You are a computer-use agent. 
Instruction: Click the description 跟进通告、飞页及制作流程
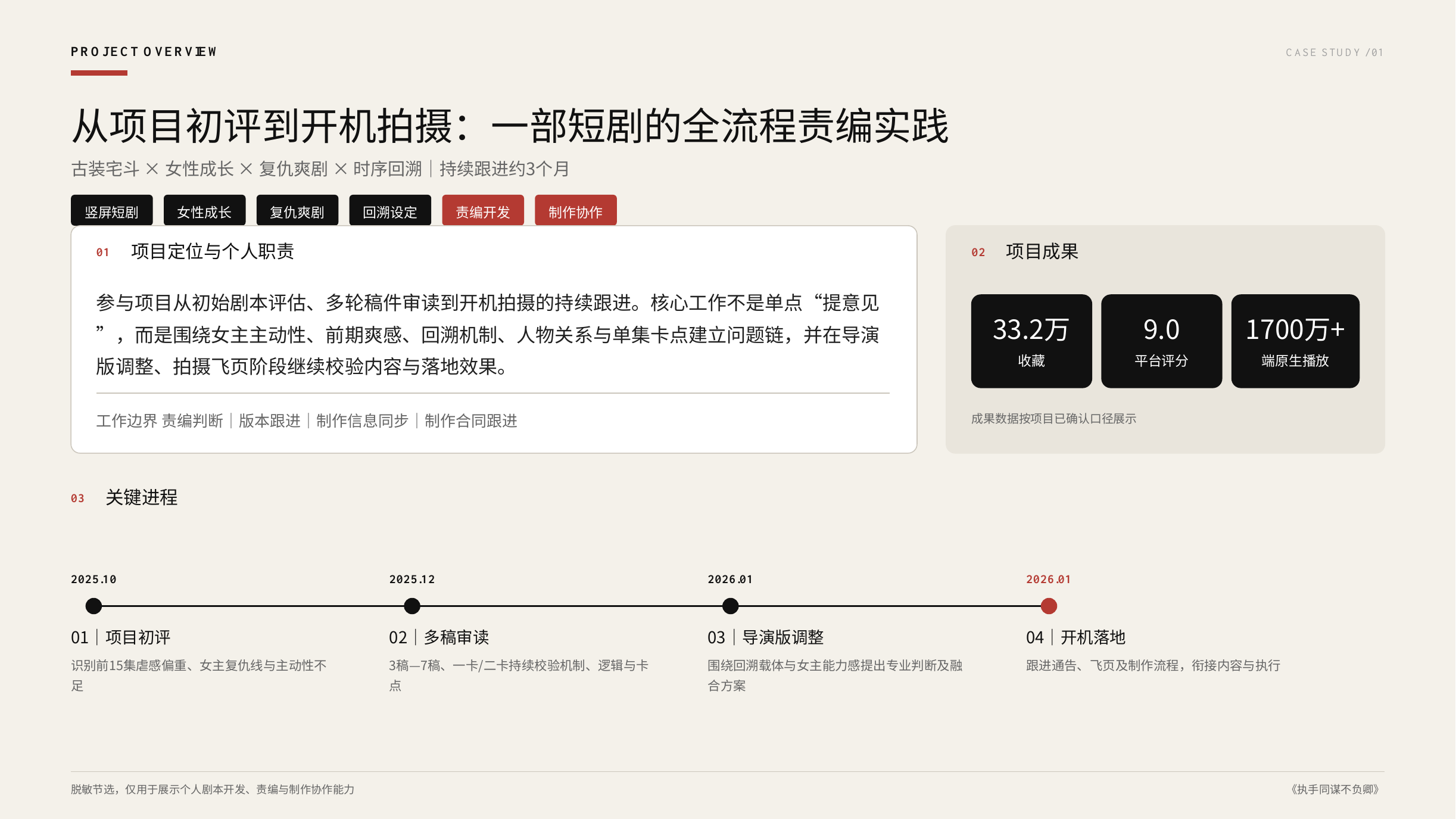click(1153, 665)
